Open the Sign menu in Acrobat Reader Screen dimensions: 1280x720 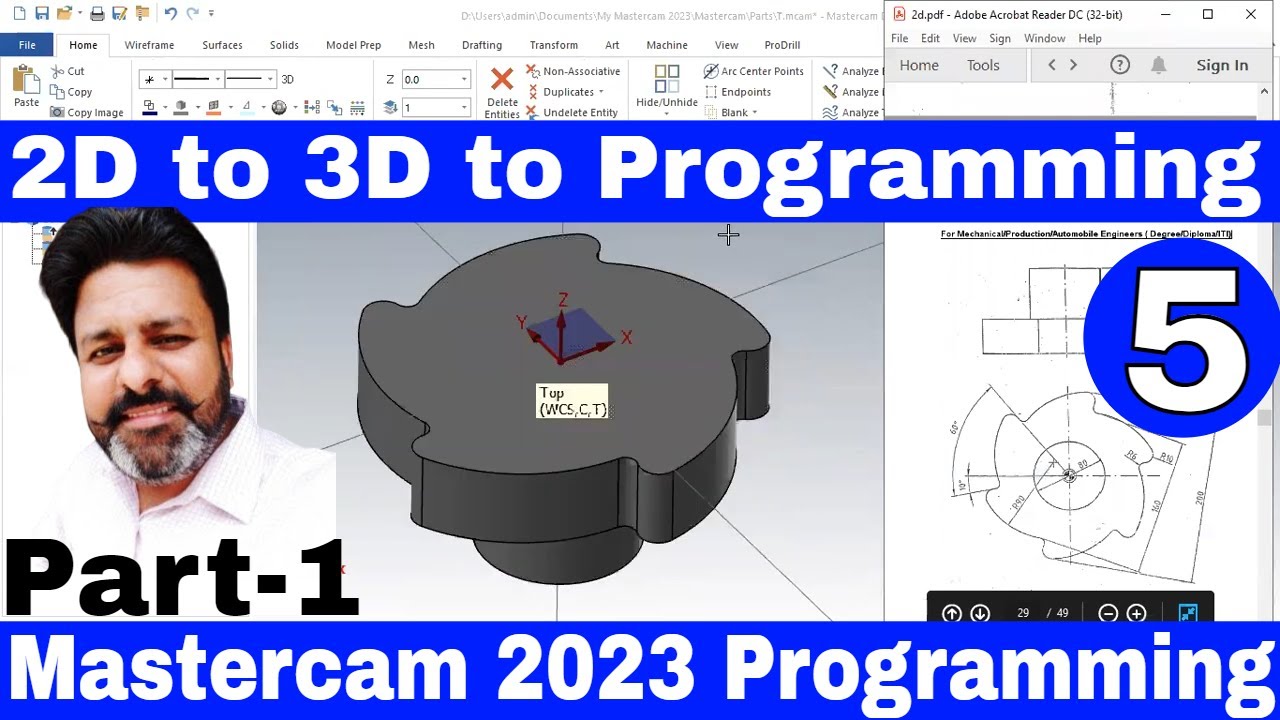click(1000, 38)
